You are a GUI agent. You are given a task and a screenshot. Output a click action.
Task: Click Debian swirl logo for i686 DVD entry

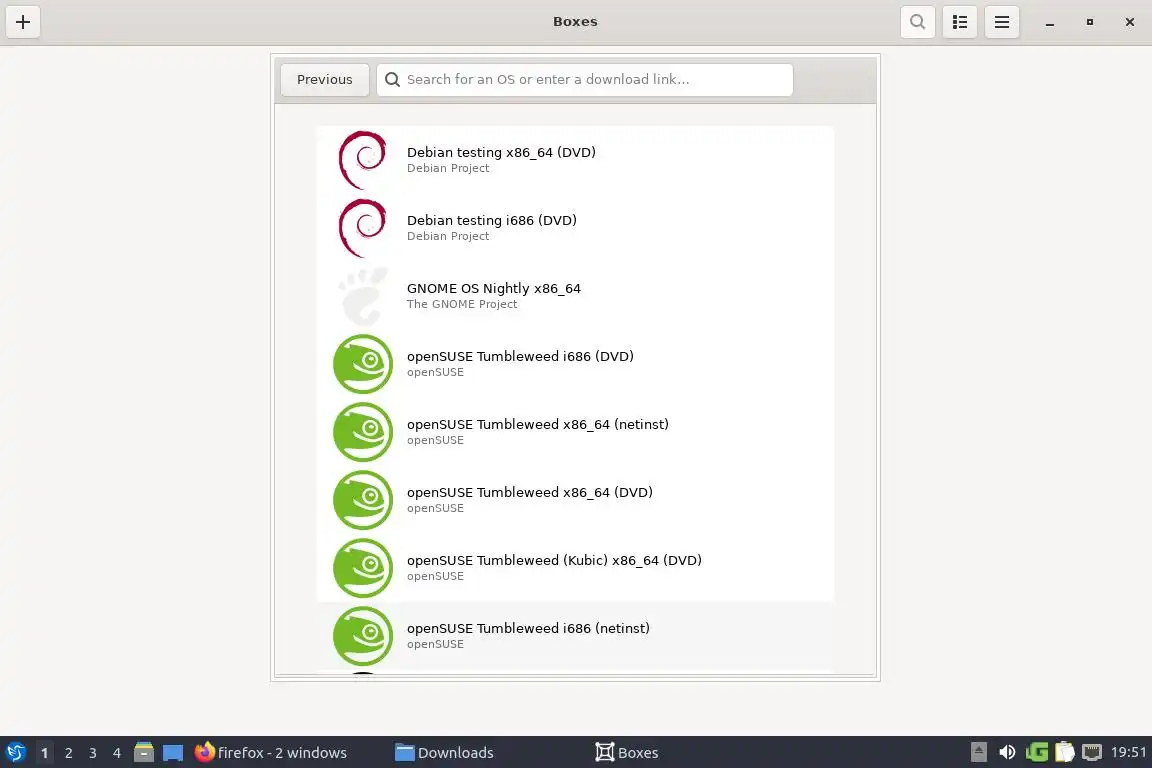pyautogui.click(x=362, y=228)
